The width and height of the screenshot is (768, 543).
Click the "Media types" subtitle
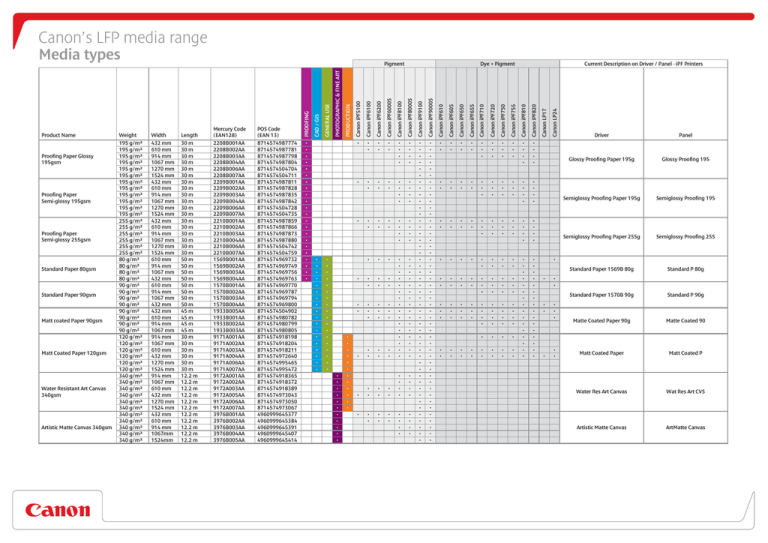pyautogui.click(x=79, y=54)
